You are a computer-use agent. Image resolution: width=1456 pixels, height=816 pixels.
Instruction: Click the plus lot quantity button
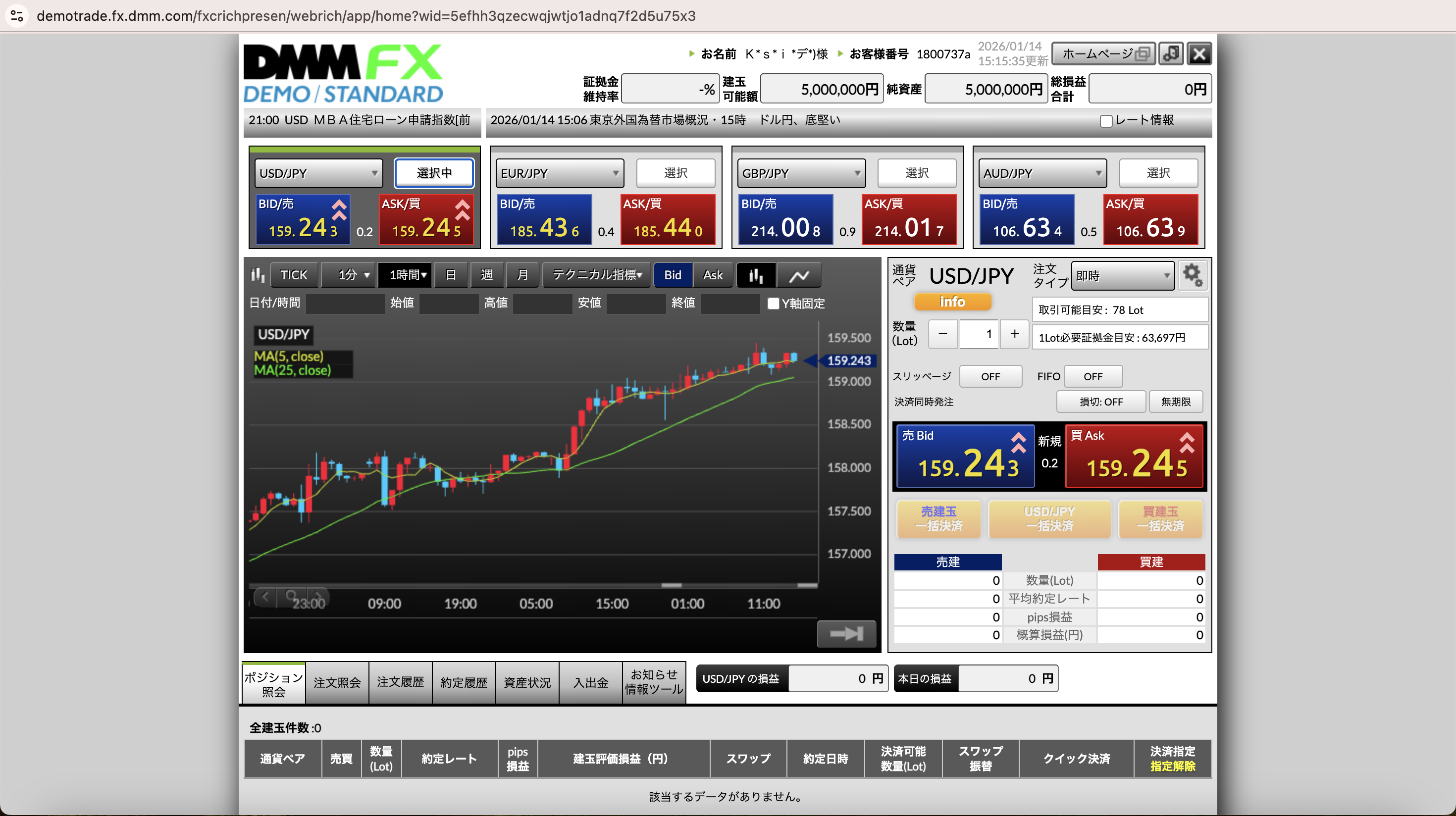click(x=1015, y=334)
